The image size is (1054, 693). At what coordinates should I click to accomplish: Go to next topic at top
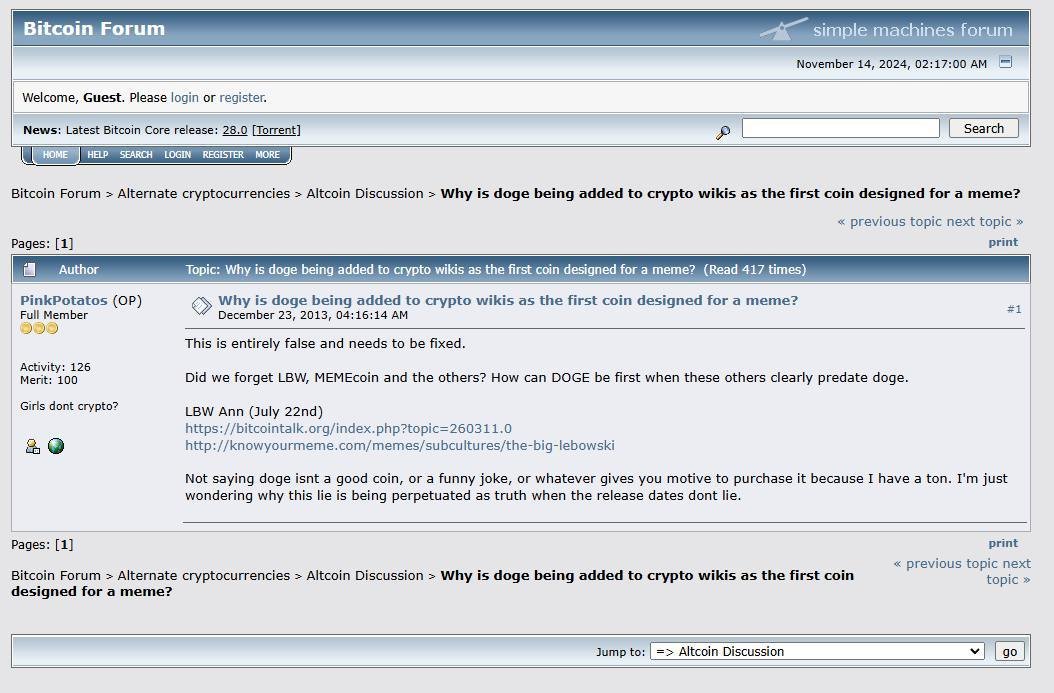(985, 222)
